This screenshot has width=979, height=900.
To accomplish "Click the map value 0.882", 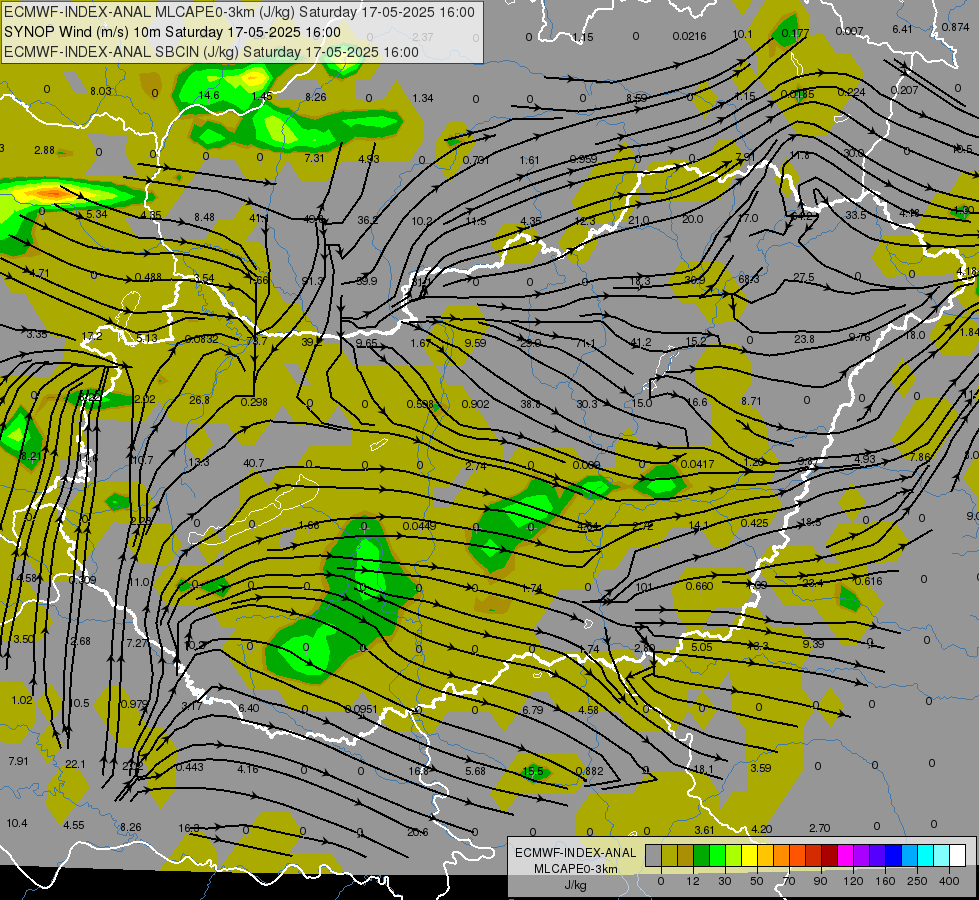I will (x=589, y=771).
